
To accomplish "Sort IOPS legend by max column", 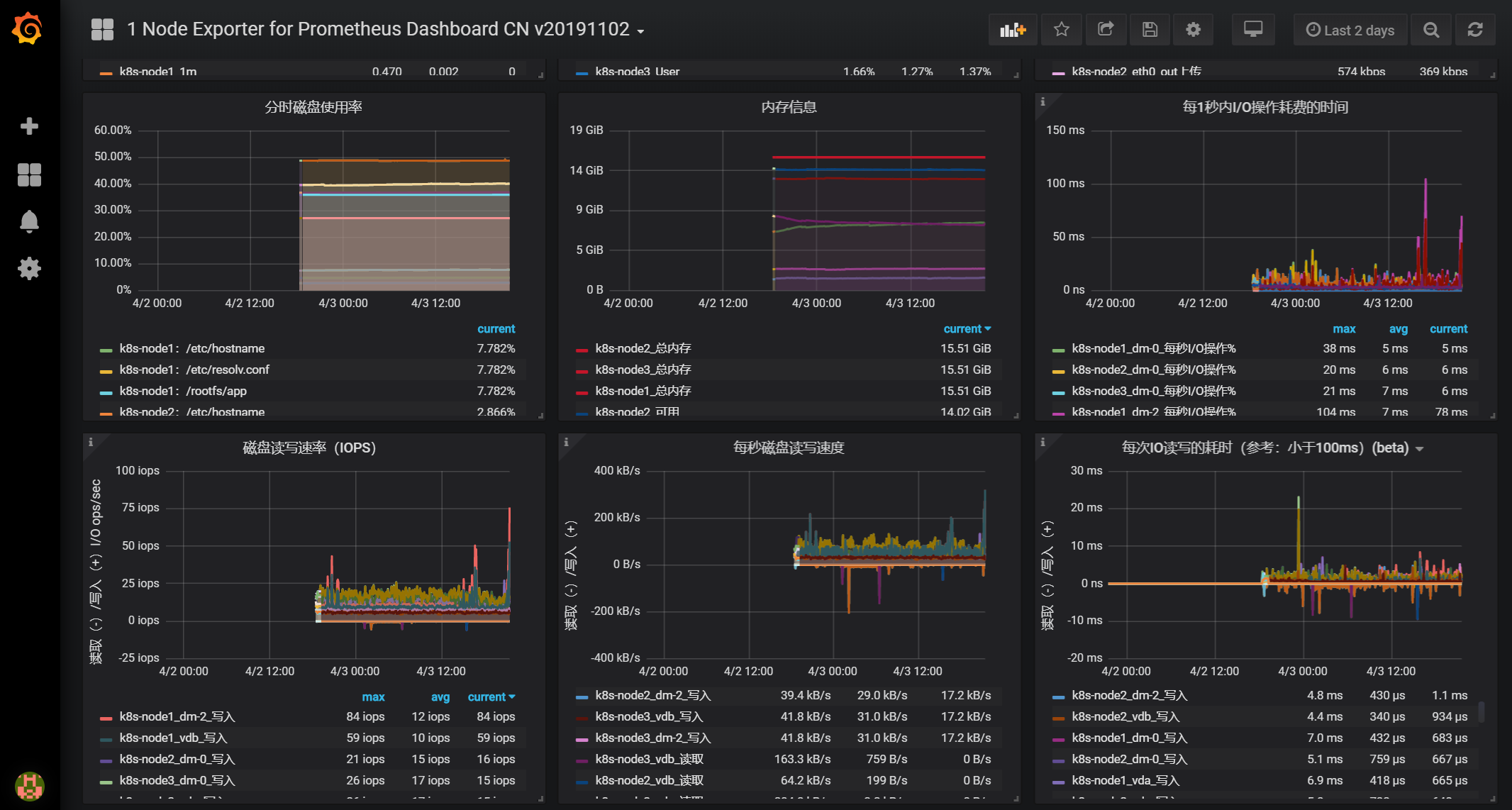I will point(373,697).
